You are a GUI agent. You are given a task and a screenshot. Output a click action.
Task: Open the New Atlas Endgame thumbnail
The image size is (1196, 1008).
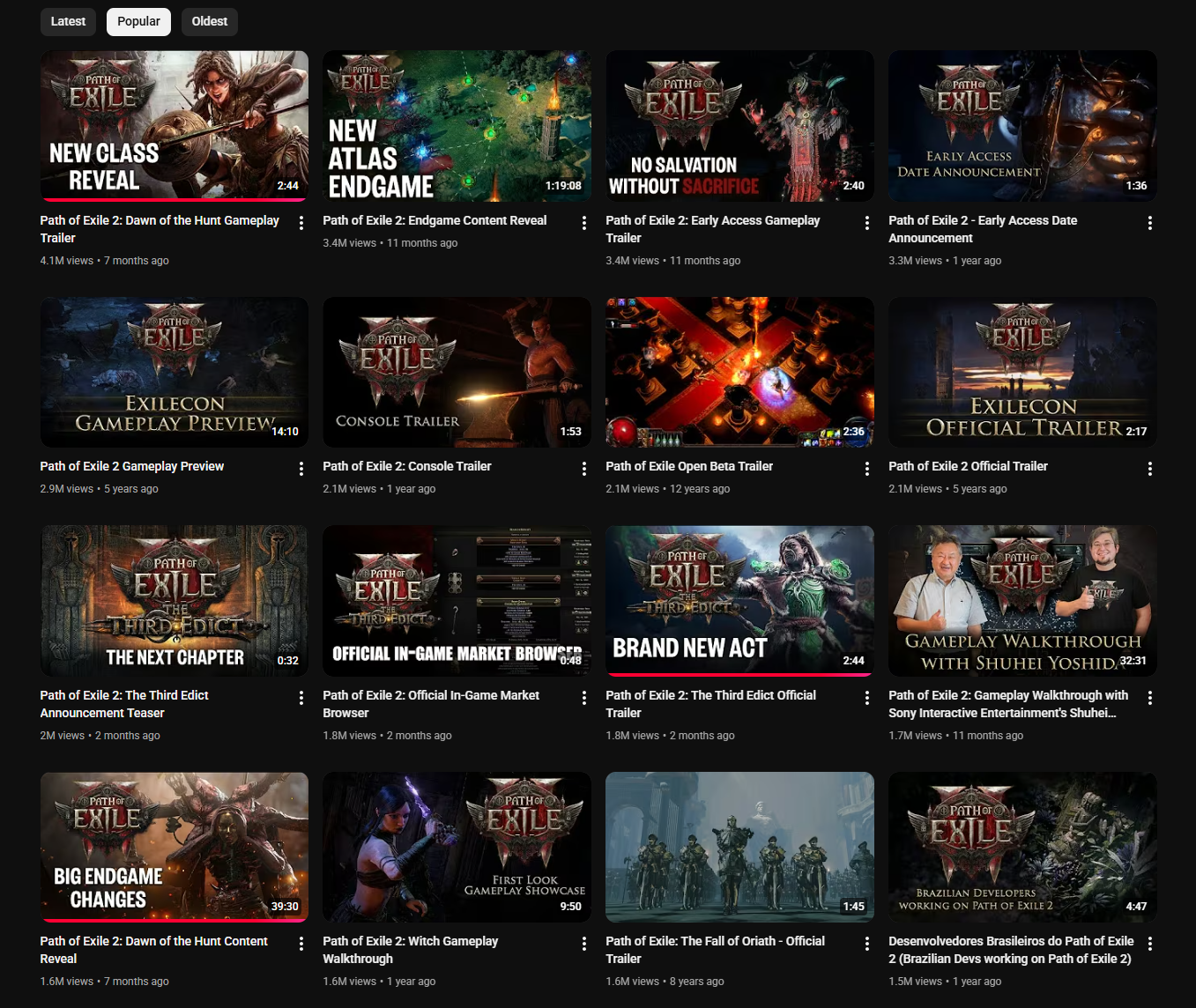(x=457, y=126)
